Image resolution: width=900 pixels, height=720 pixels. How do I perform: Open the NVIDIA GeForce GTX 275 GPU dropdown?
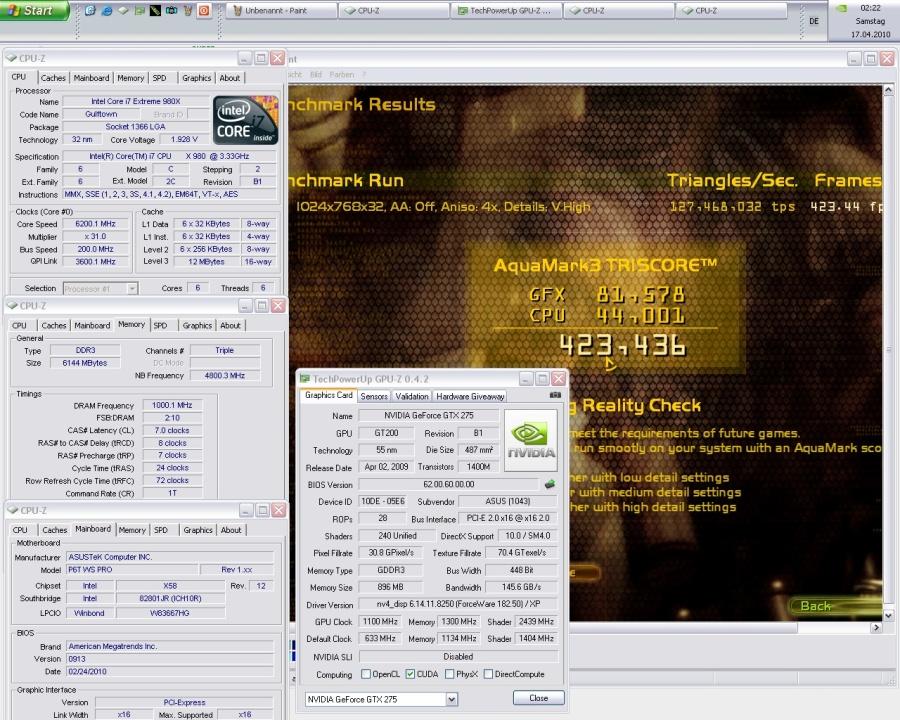452,699
